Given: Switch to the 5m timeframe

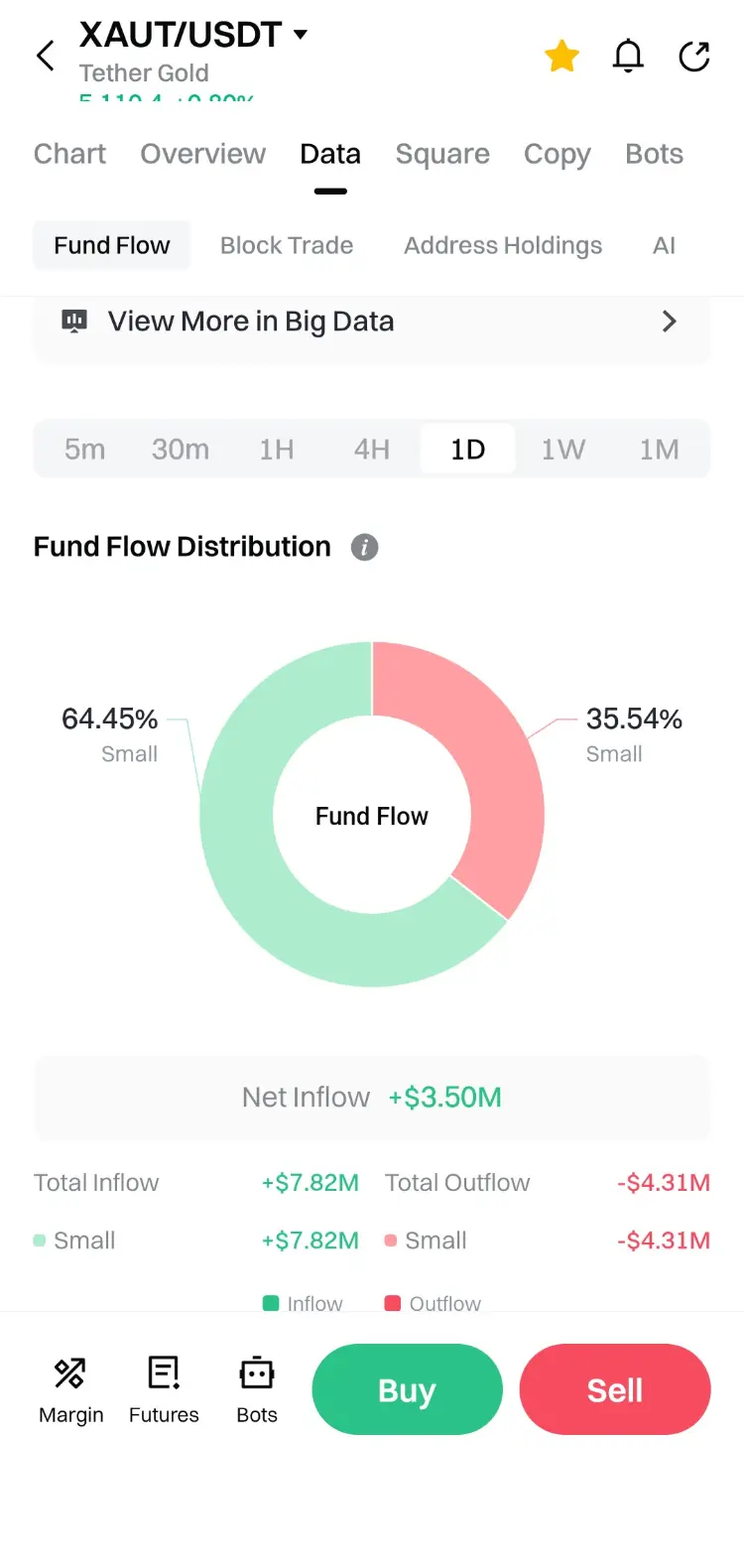Looking at the screenshot, I should [85, 450].
